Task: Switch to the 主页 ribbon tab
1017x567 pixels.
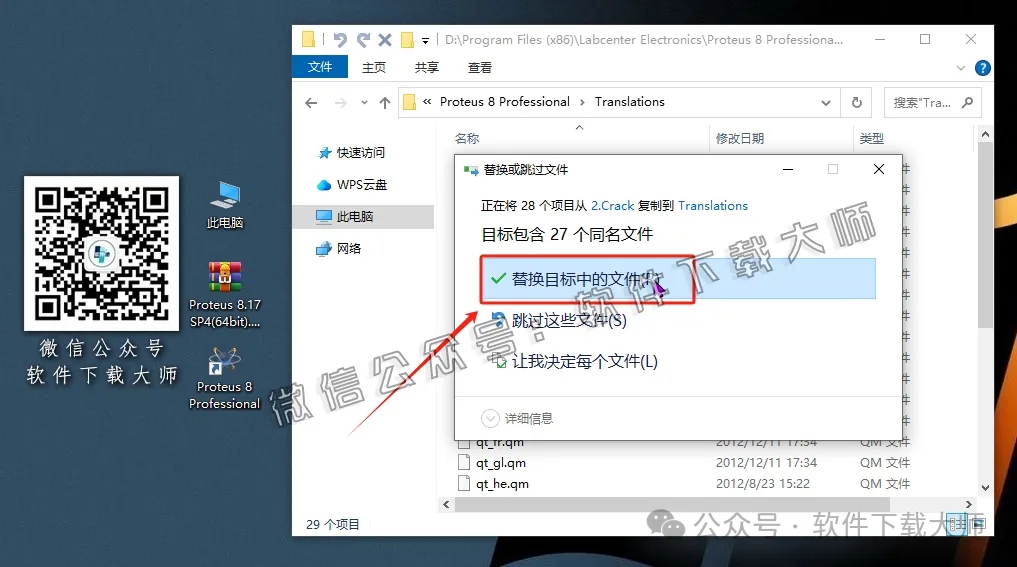Action: (x=374, y=67)
